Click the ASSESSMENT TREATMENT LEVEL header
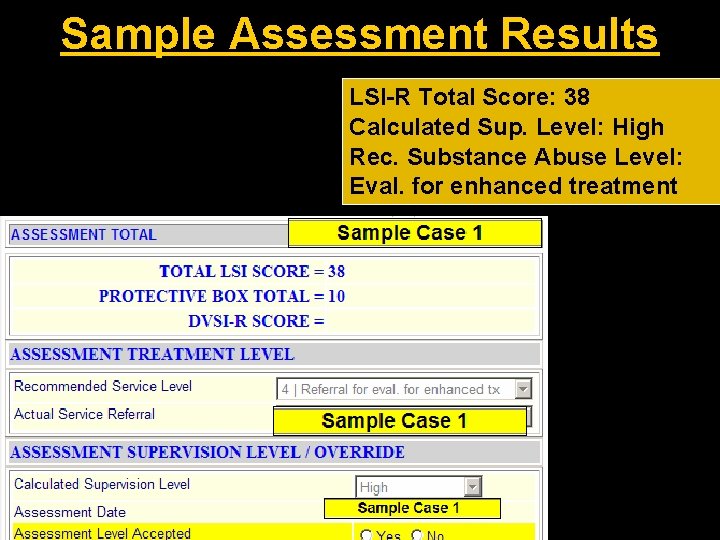Image resolution: width=720 pixels, height=540 pixels. tap(152, 354)
